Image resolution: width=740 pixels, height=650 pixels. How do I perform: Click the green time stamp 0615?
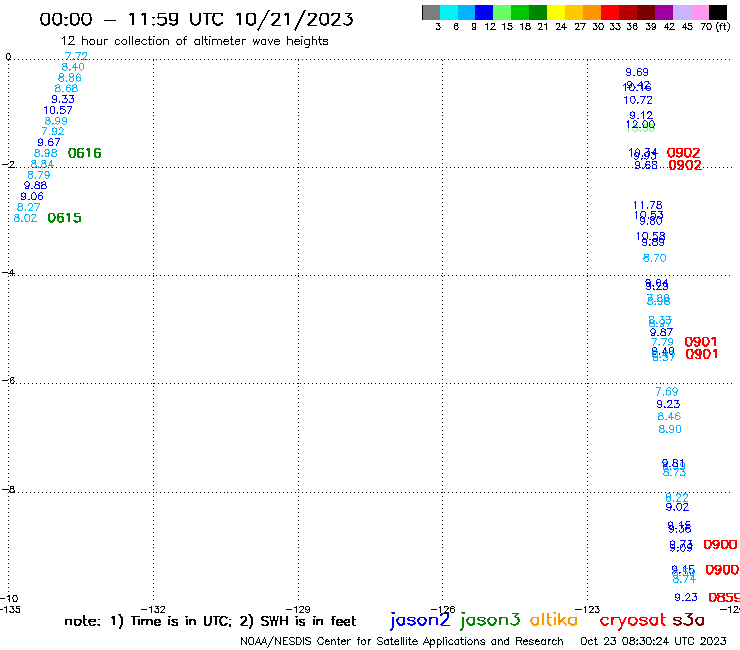pyautogui.click(x=64, y=218)
